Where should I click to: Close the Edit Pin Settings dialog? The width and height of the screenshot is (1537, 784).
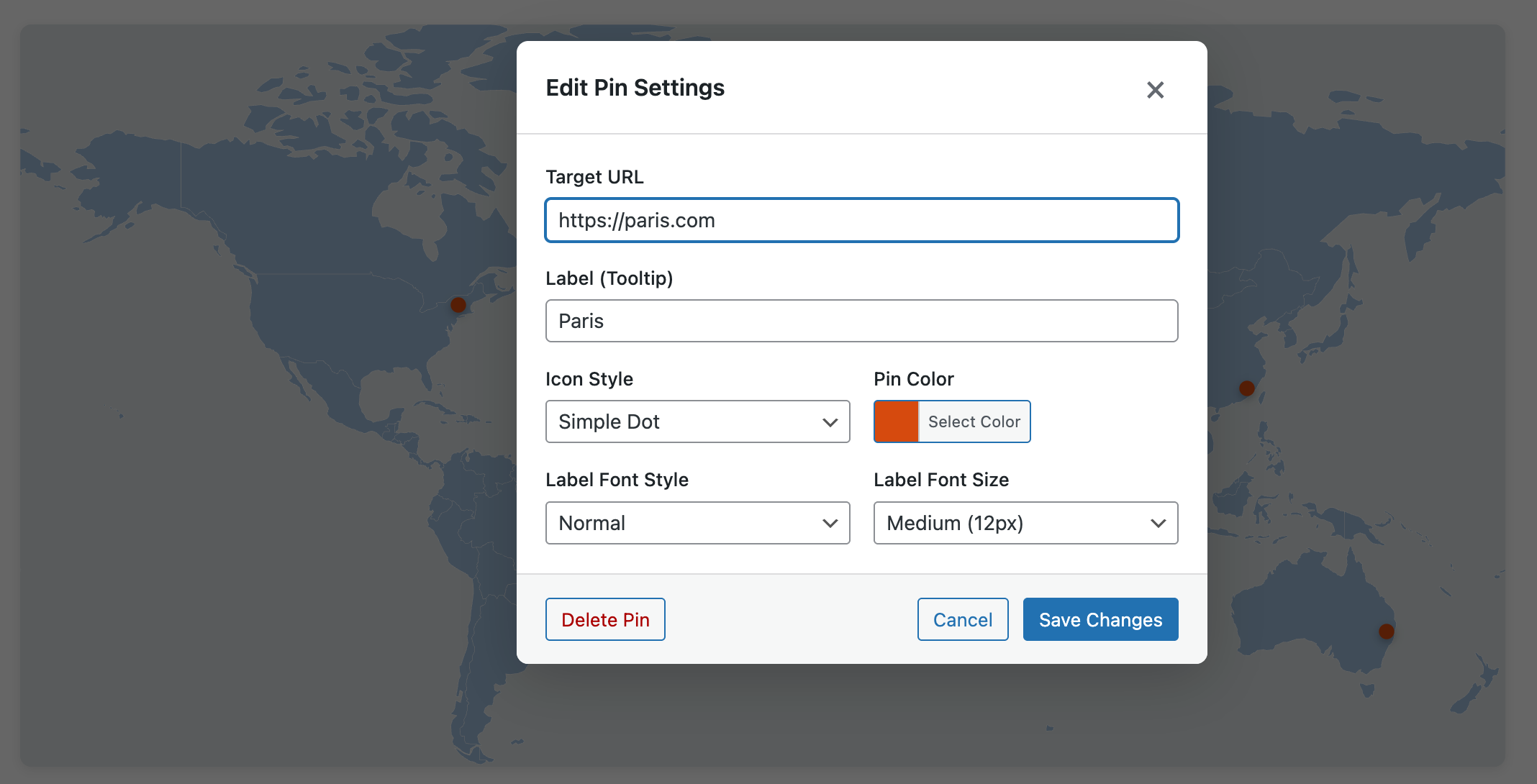[x=1155, y=90]
